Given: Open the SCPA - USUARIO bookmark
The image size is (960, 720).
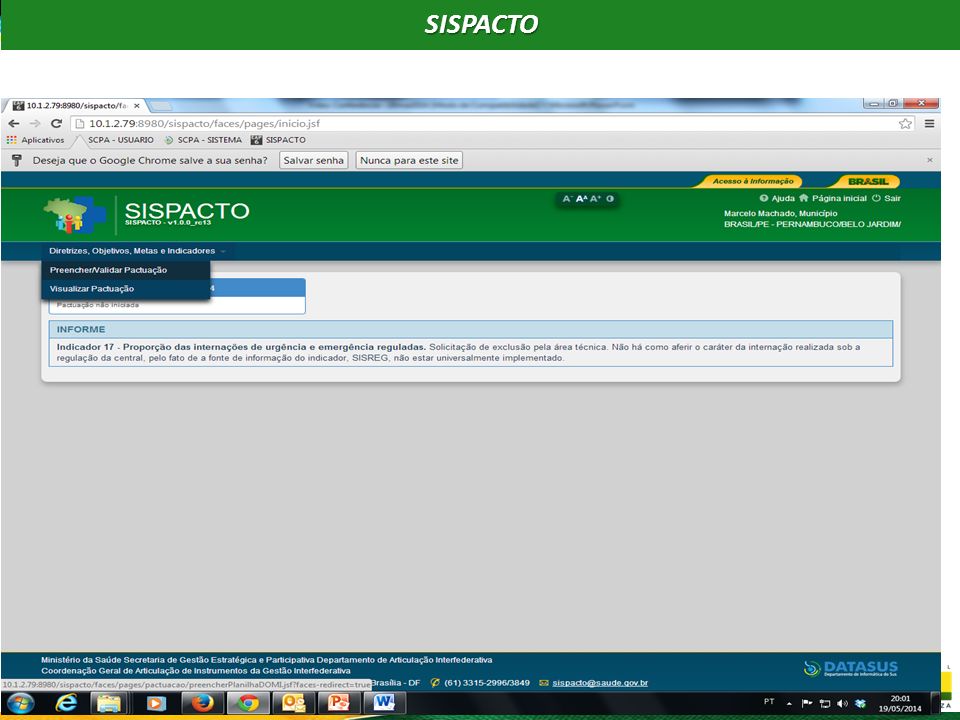Looking at the screenshot, I should click(121, 140).
